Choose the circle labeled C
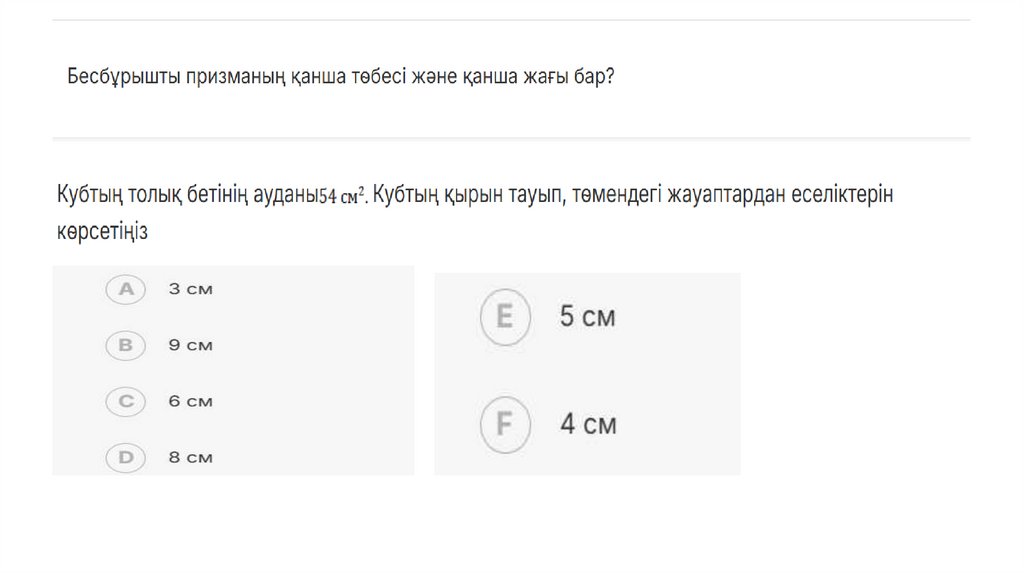 (x=126, y=401)
